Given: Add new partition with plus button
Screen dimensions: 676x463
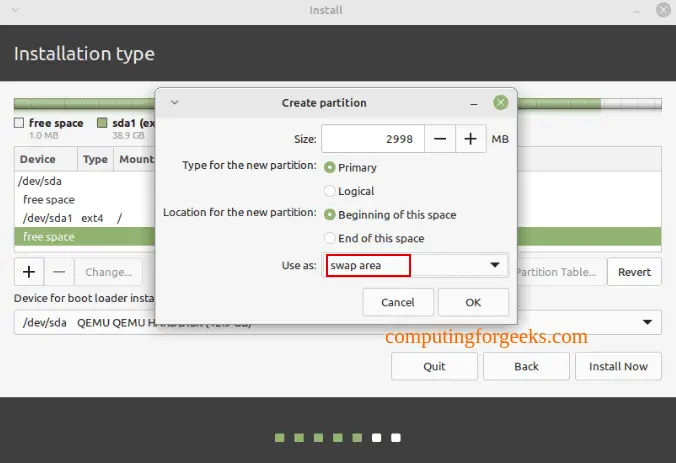Looking at the screenshot, I should (29, 272).
